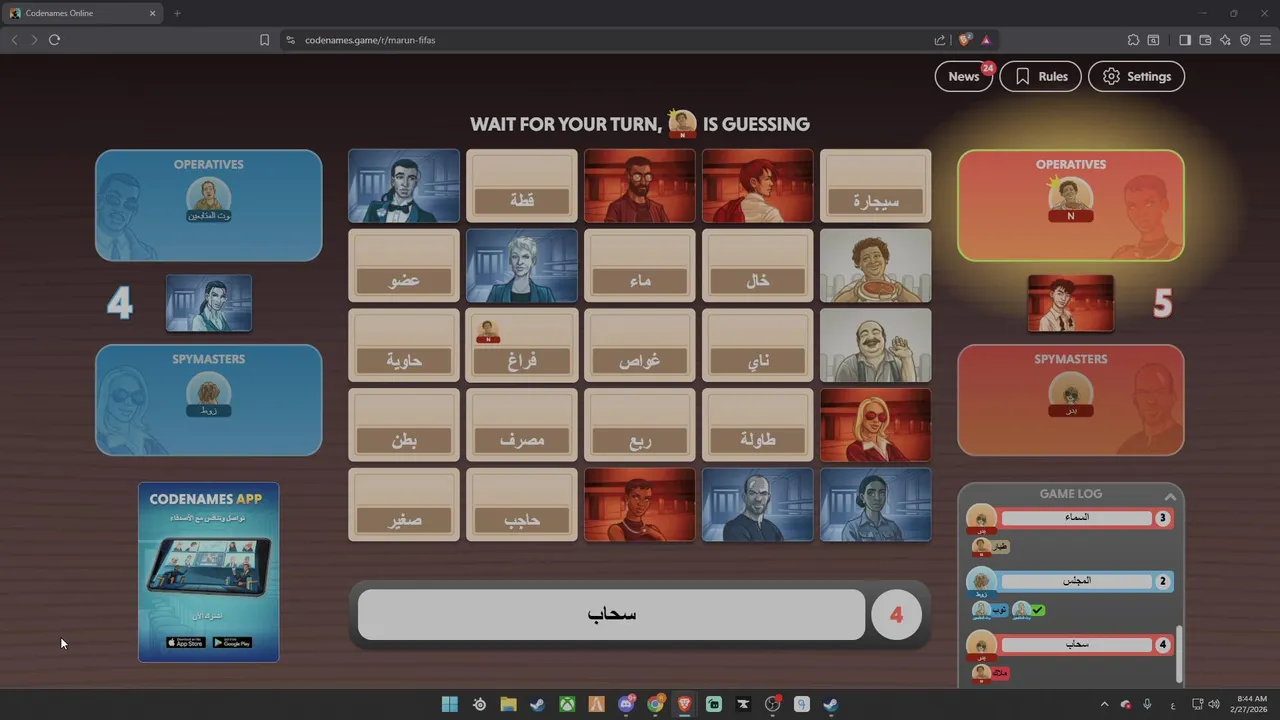Go forward to the next page
Viewport: 1280px width, 720px height.
34,40
